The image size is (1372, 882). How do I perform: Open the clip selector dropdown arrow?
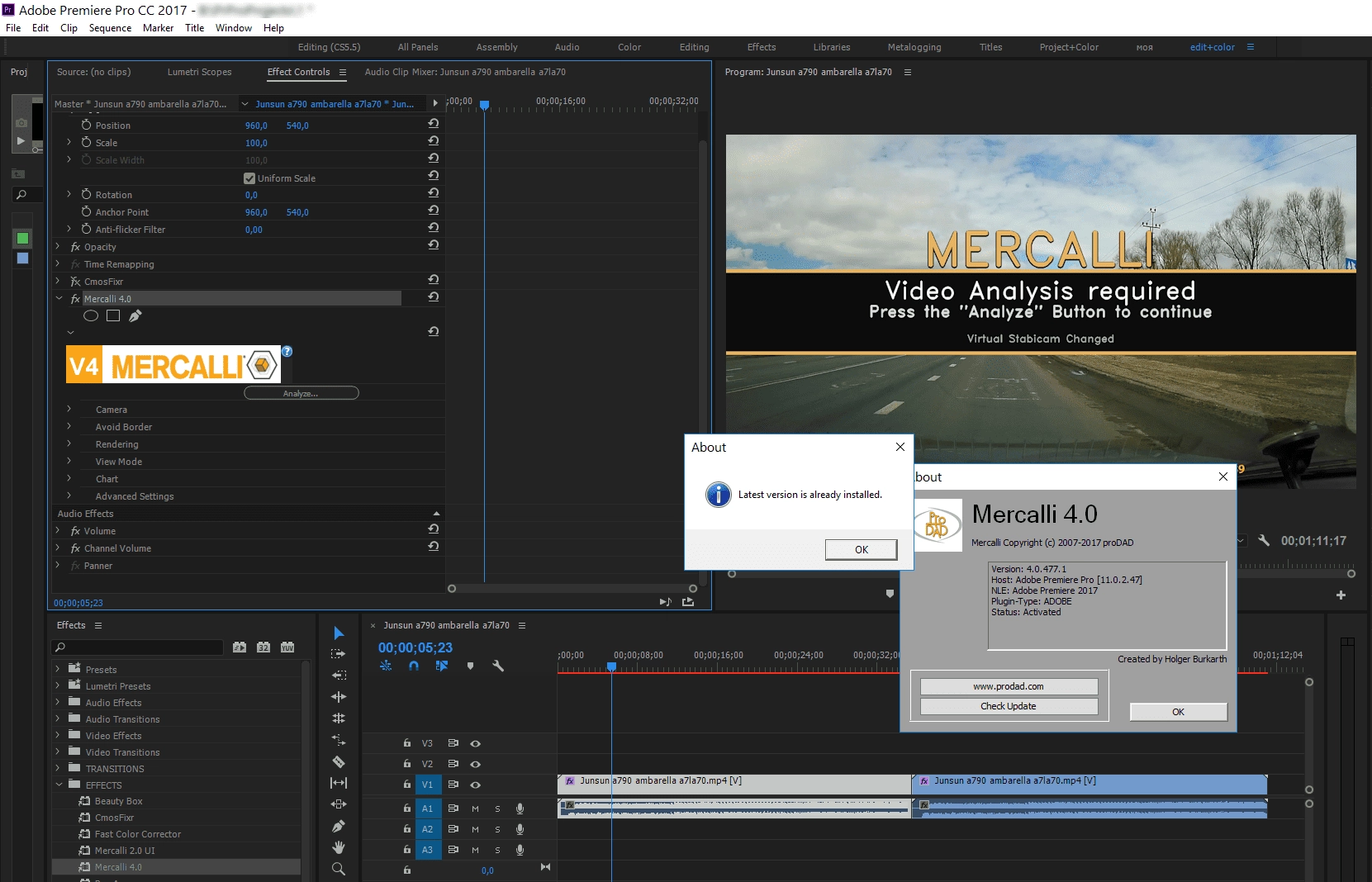click(244, 104)
